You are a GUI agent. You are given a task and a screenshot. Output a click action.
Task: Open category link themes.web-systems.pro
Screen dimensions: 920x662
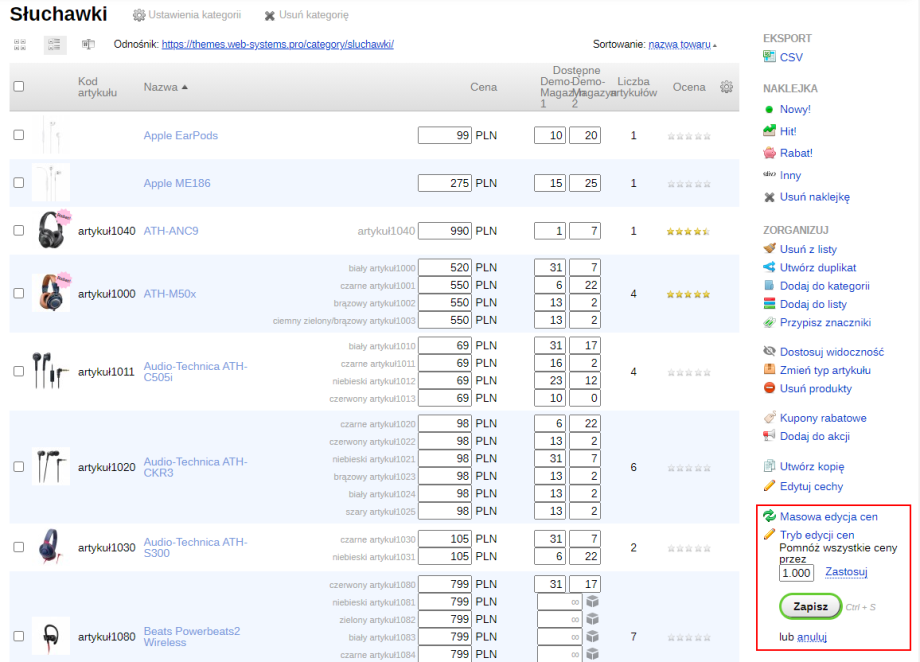point(278,45)
